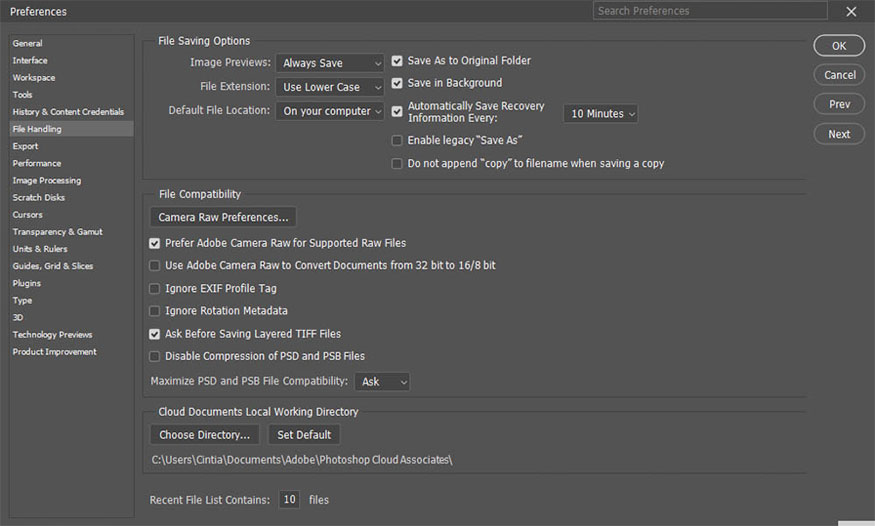
Task: Click the Recent File List count field
Action: [x=289, y=499]
